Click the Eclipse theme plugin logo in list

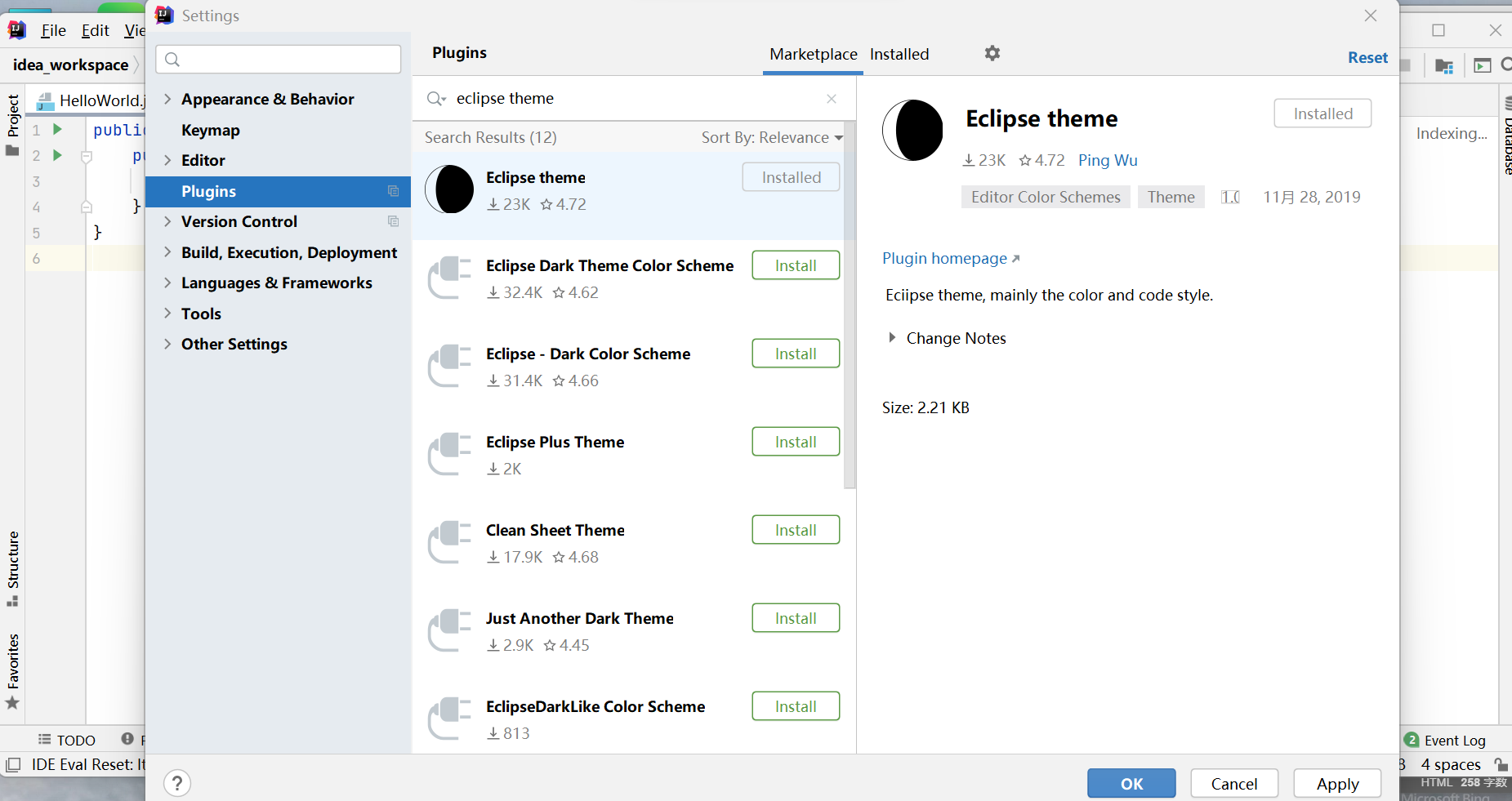[449, 189]
